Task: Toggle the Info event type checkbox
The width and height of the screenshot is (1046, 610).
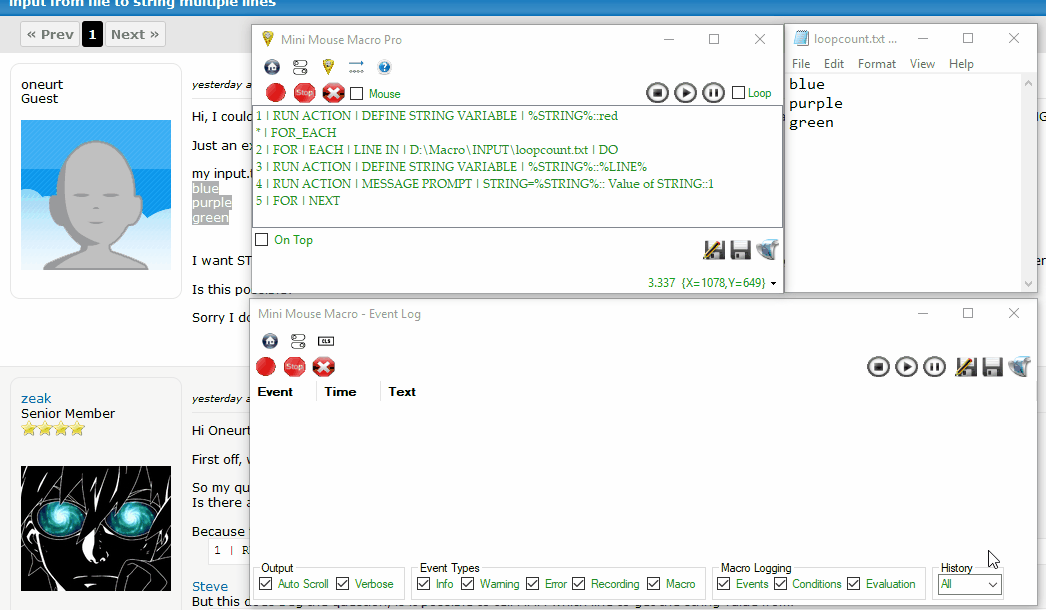Action: click(424, 583)
